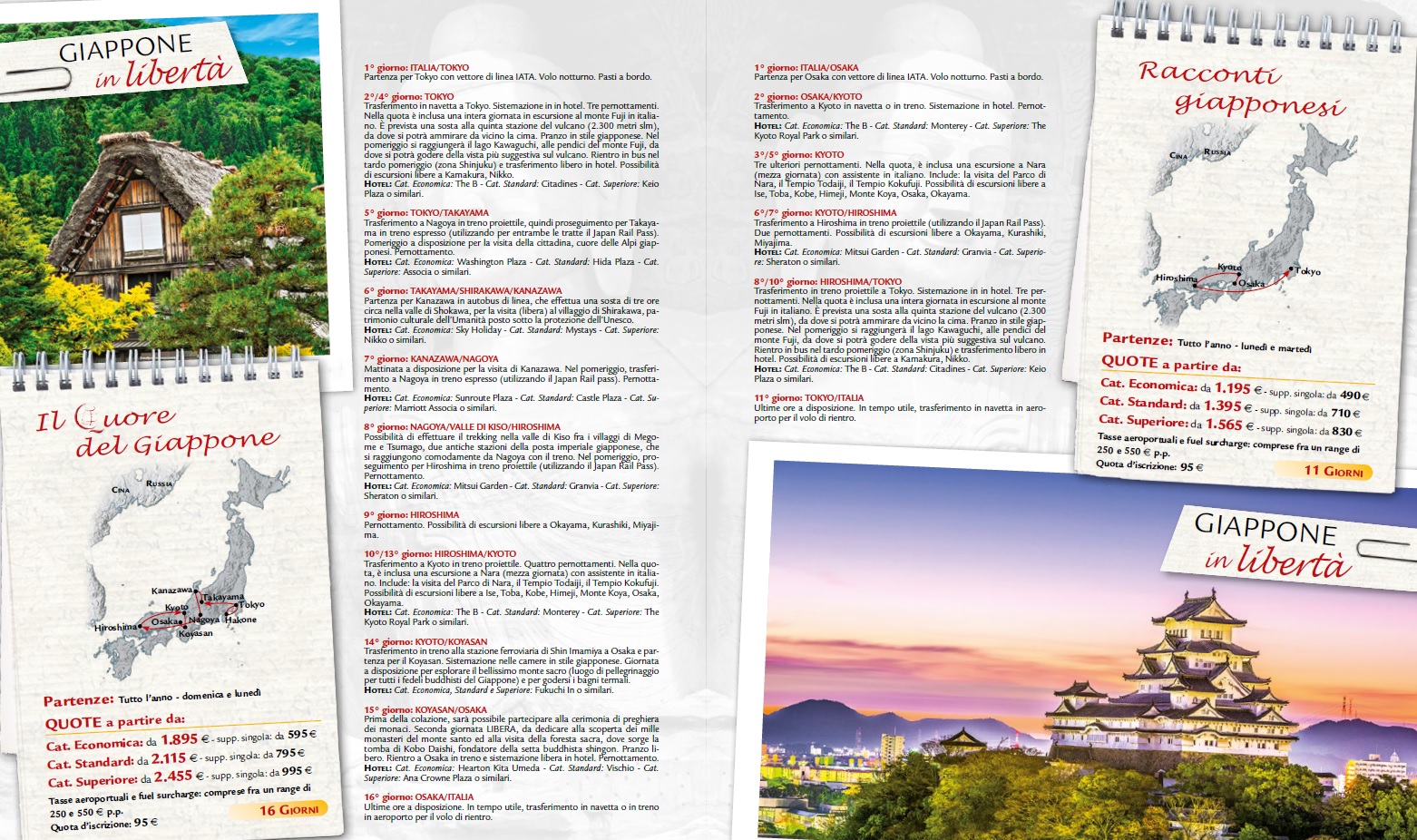Viewport: 1417px width, 840px height.
Task: Click 'QUOTE a partire da:' in the Il Cuore del Giappone notebook
Action: (x=115, y=721)
